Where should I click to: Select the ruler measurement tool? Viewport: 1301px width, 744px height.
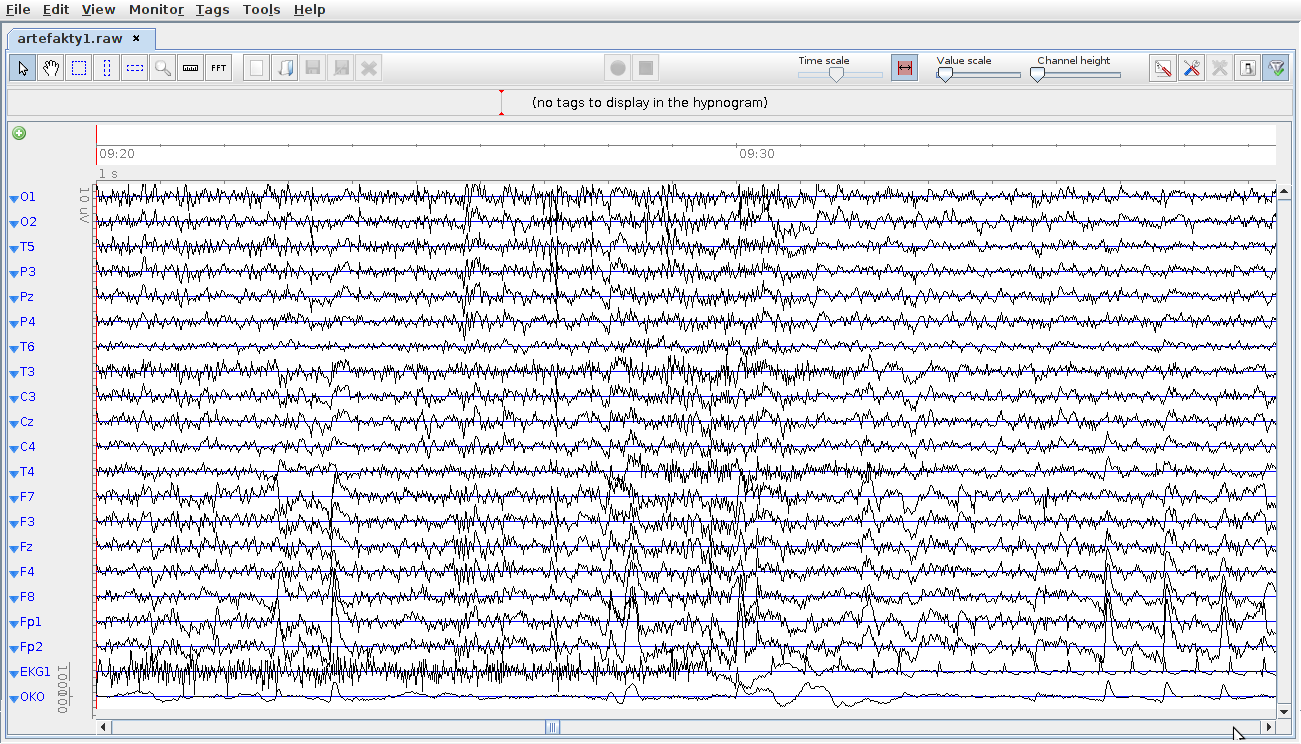(x=191, y=68)
